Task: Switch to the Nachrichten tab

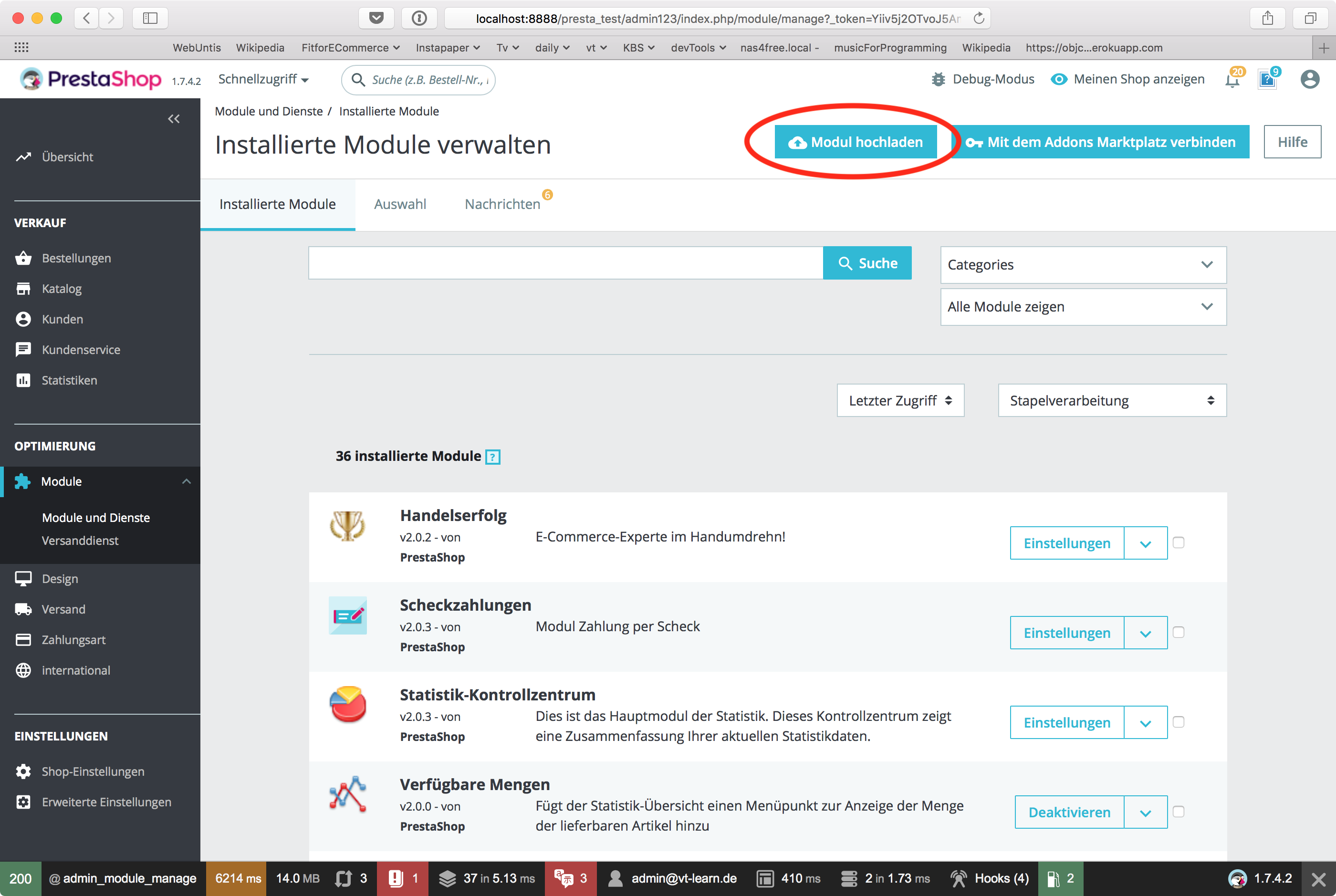Action: [502, 204]
